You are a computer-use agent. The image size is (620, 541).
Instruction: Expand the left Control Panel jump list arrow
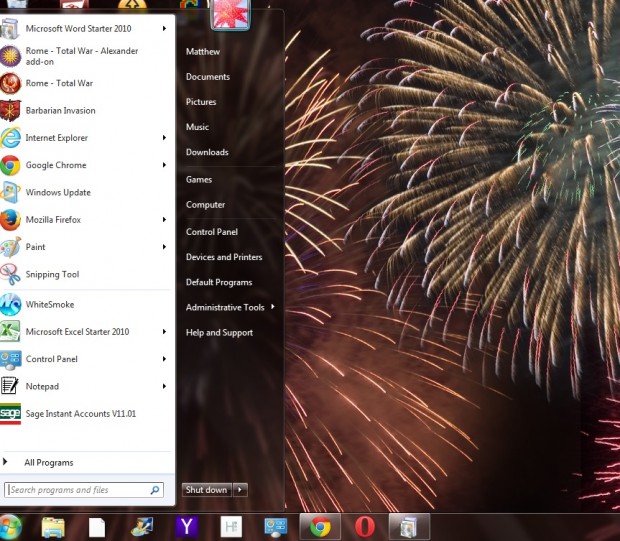point(164,359)
